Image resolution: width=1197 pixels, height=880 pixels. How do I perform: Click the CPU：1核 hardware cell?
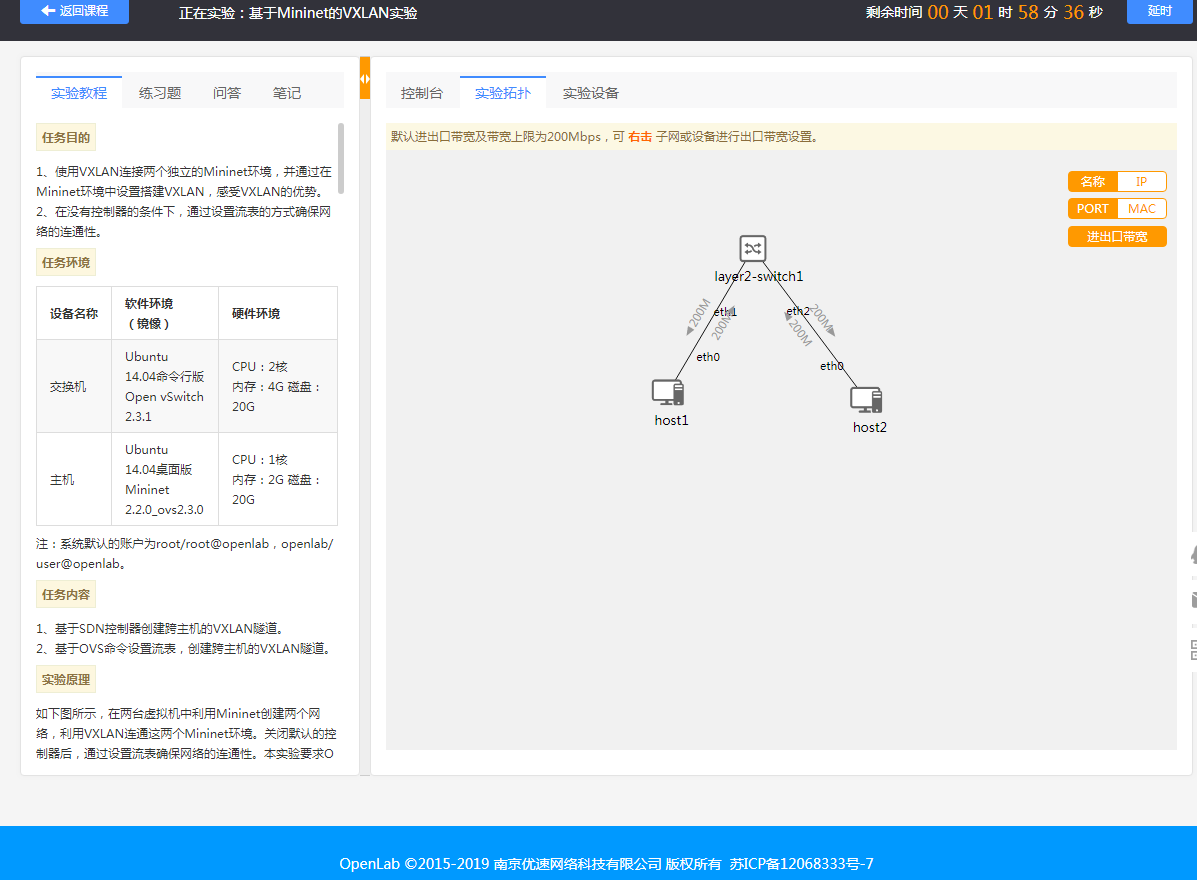coord(278,479)
